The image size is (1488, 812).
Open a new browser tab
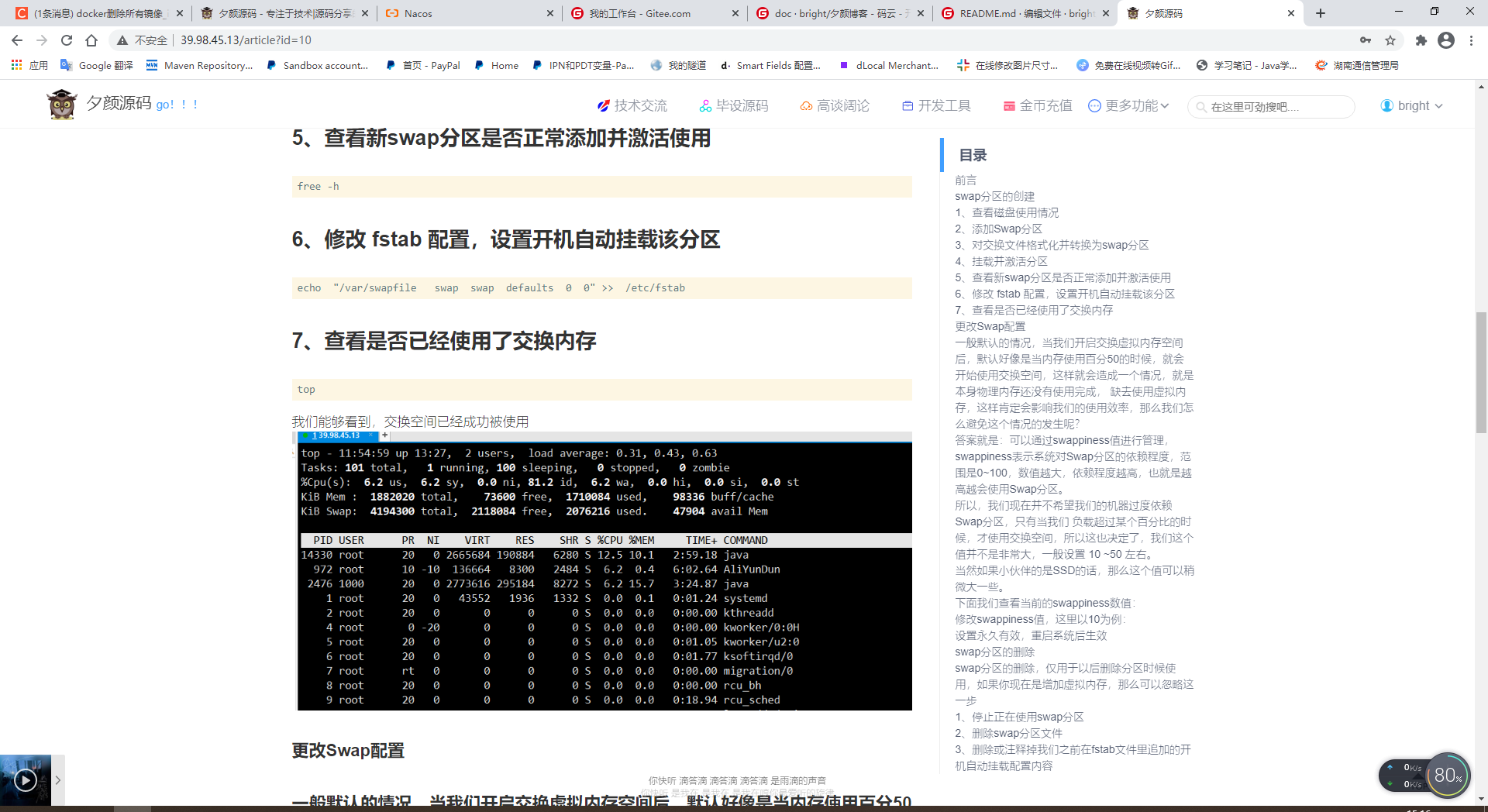(1321, 13)
